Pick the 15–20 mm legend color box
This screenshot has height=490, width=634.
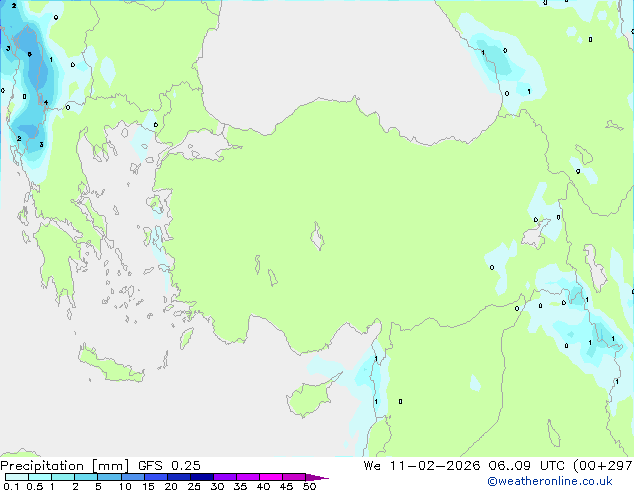[x=155, y=477]
